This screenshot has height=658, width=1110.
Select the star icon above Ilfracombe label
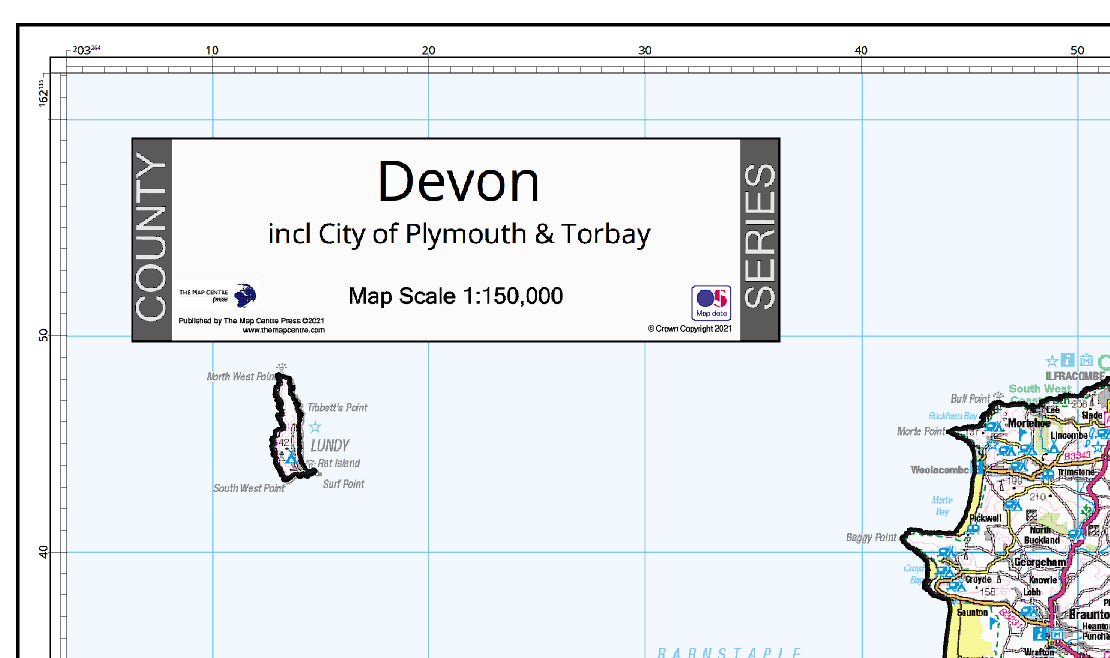click(1052, 361)
